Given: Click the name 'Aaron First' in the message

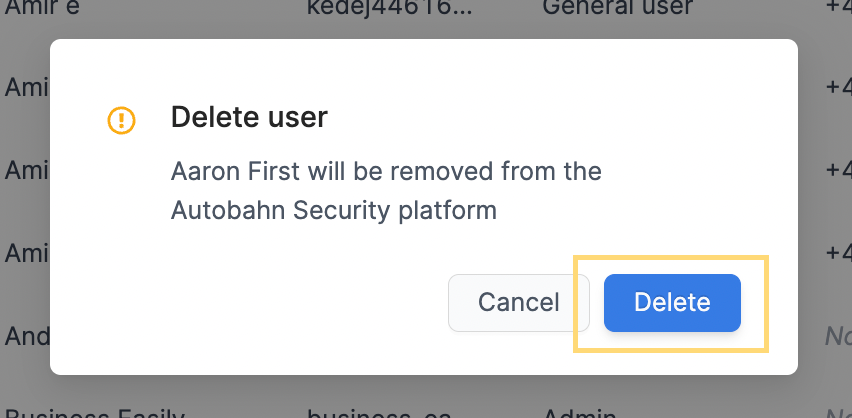Looking at the screenshot, I should coord(235,171).
